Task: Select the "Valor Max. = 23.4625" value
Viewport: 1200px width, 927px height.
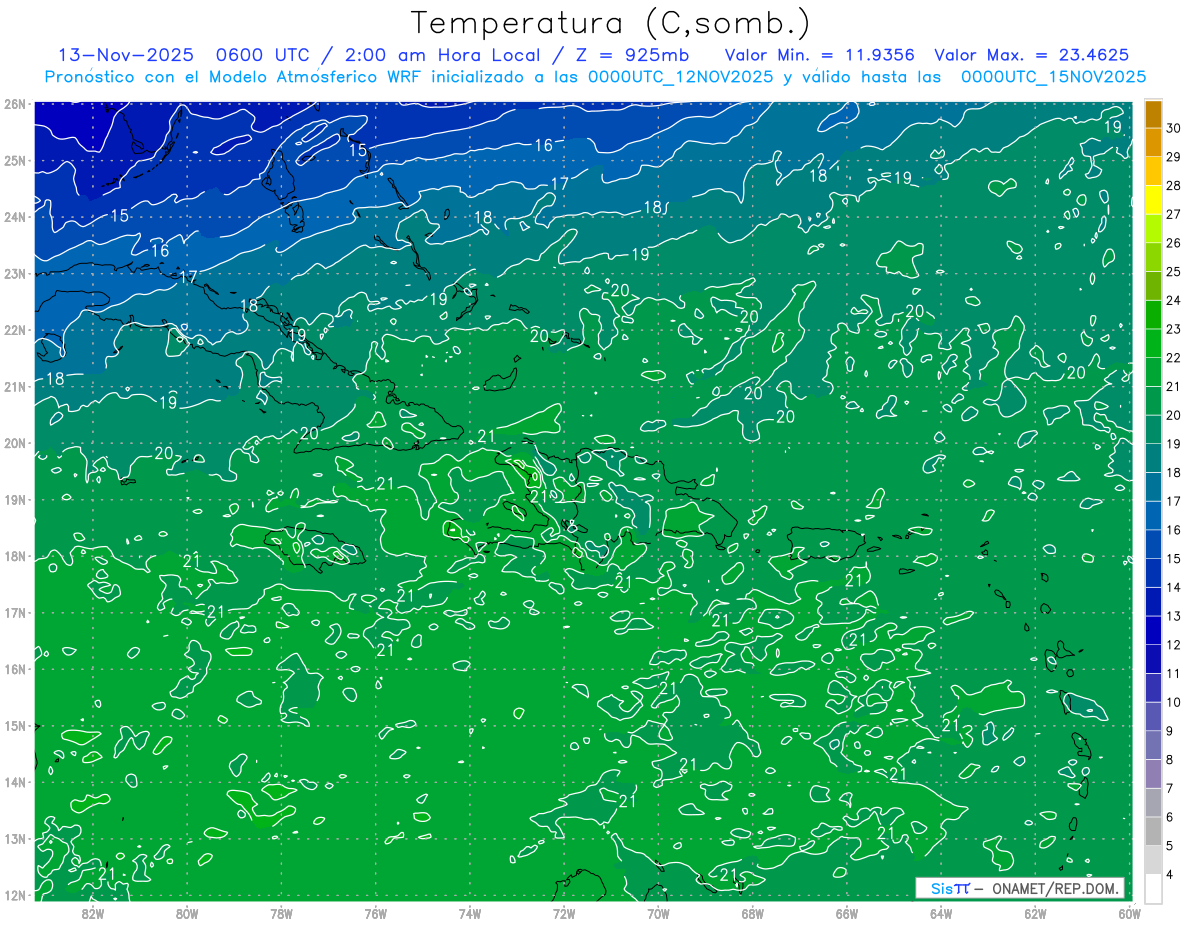Action: pyautogui.click(x=1032, y=55)
